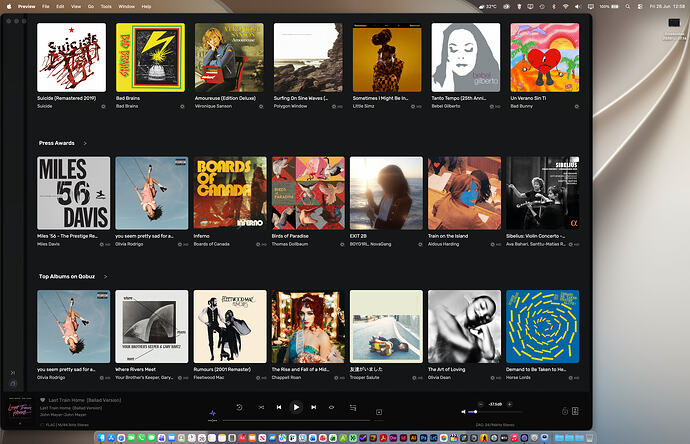Click artist name Aldous Harding
This screenshot has width=690, height=444.
click(444, 244)
